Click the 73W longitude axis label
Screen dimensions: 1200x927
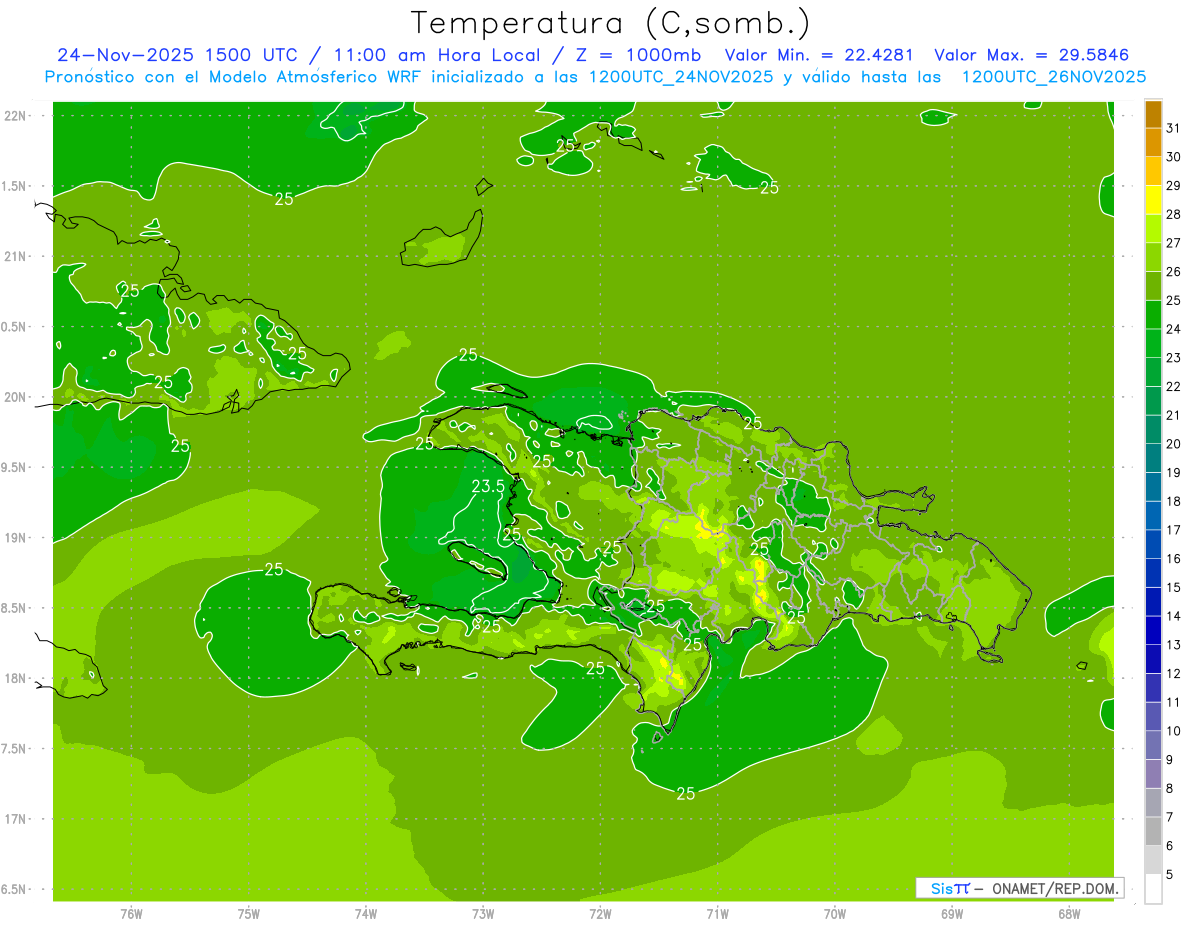(483, 913)
